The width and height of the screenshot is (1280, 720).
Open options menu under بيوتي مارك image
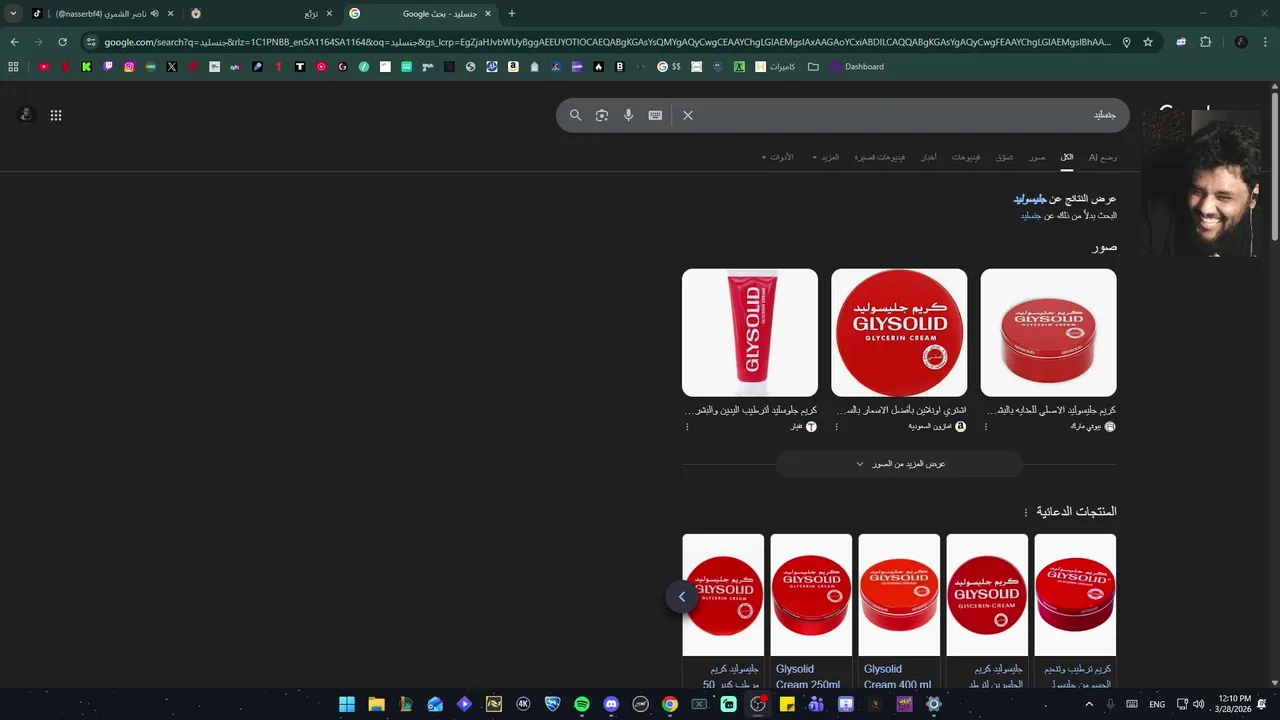click(x=986, y=427)
